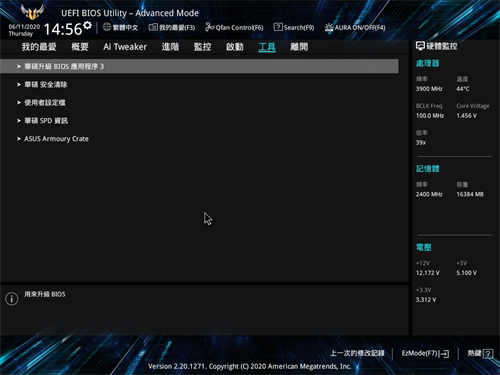
Task: Click the 1.456 V core voltage value
Action: coord(466,116)
